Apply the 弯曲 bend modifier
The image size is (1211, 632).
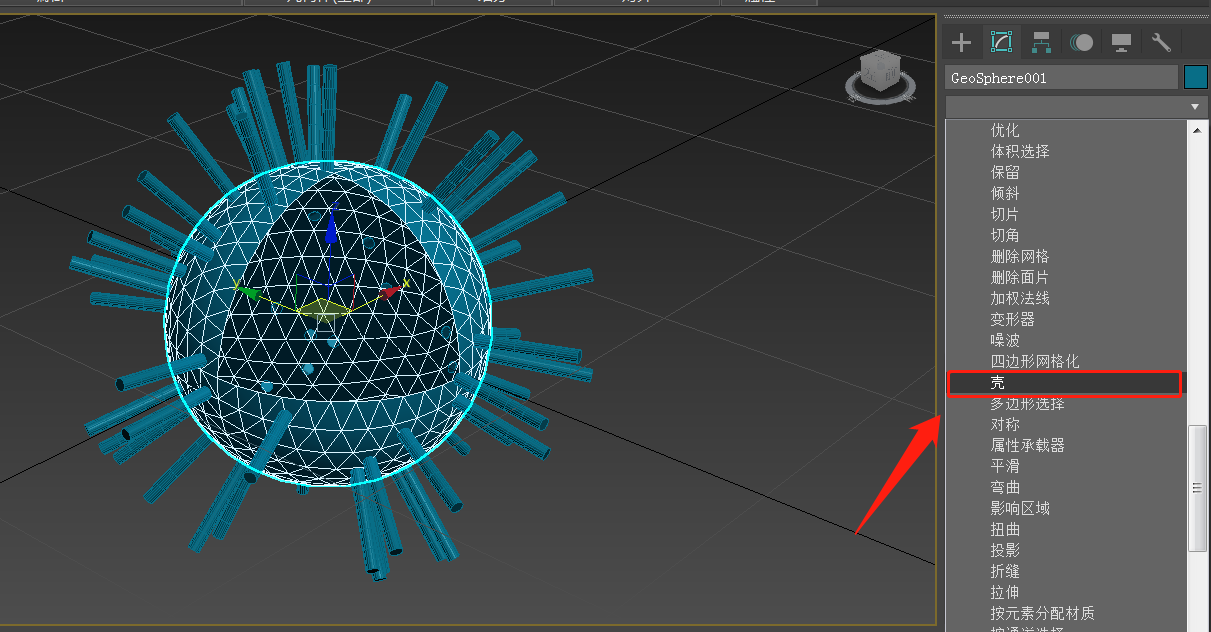pyautogui.click(x=1005, y=487)
